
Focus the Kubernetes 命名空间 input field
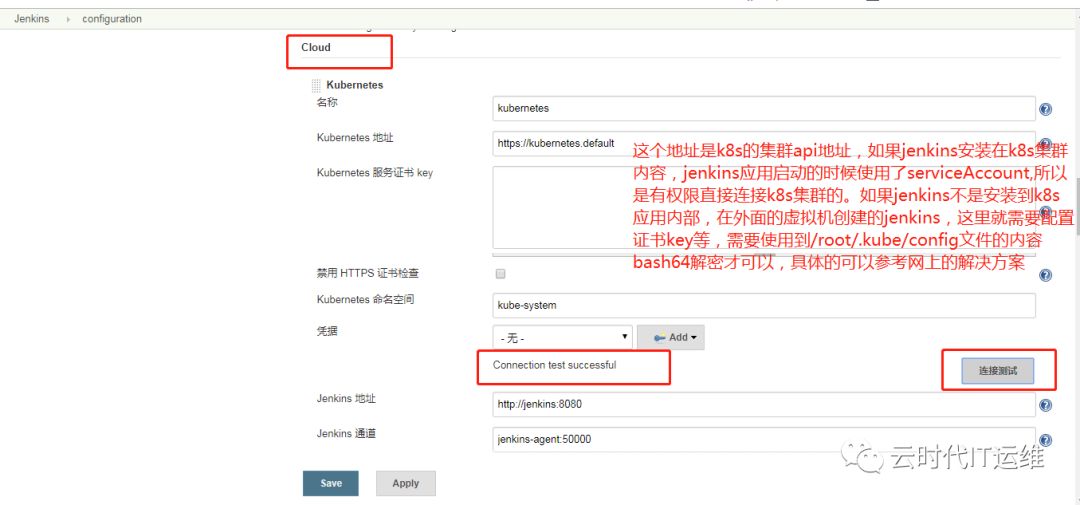[x=764, y=305]
